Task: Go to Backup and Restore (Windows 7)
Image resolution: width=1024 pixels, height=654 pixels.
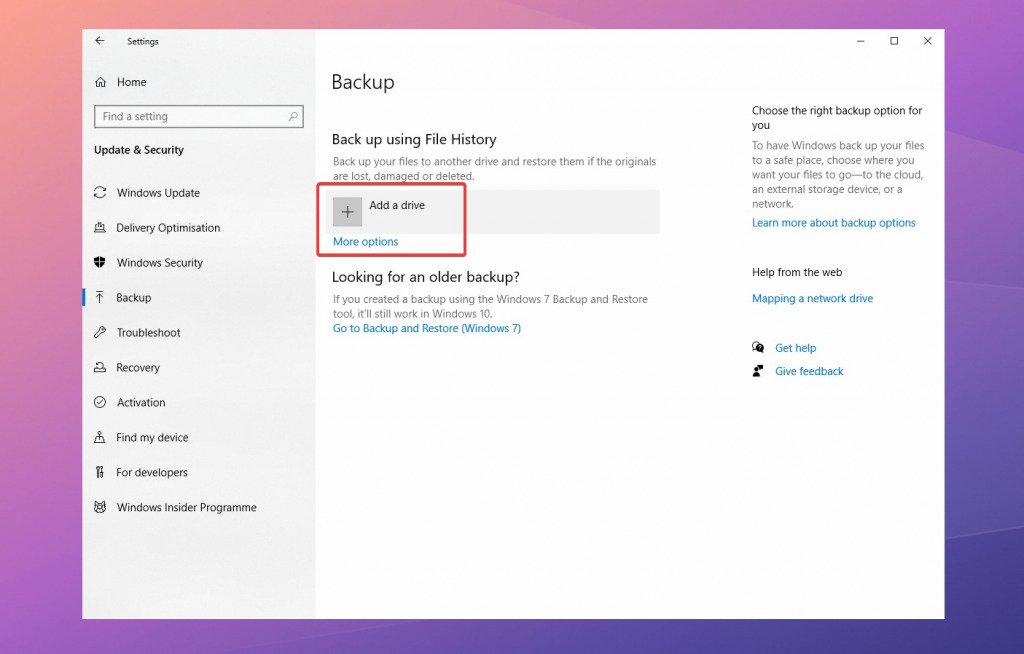Action: 427,328
